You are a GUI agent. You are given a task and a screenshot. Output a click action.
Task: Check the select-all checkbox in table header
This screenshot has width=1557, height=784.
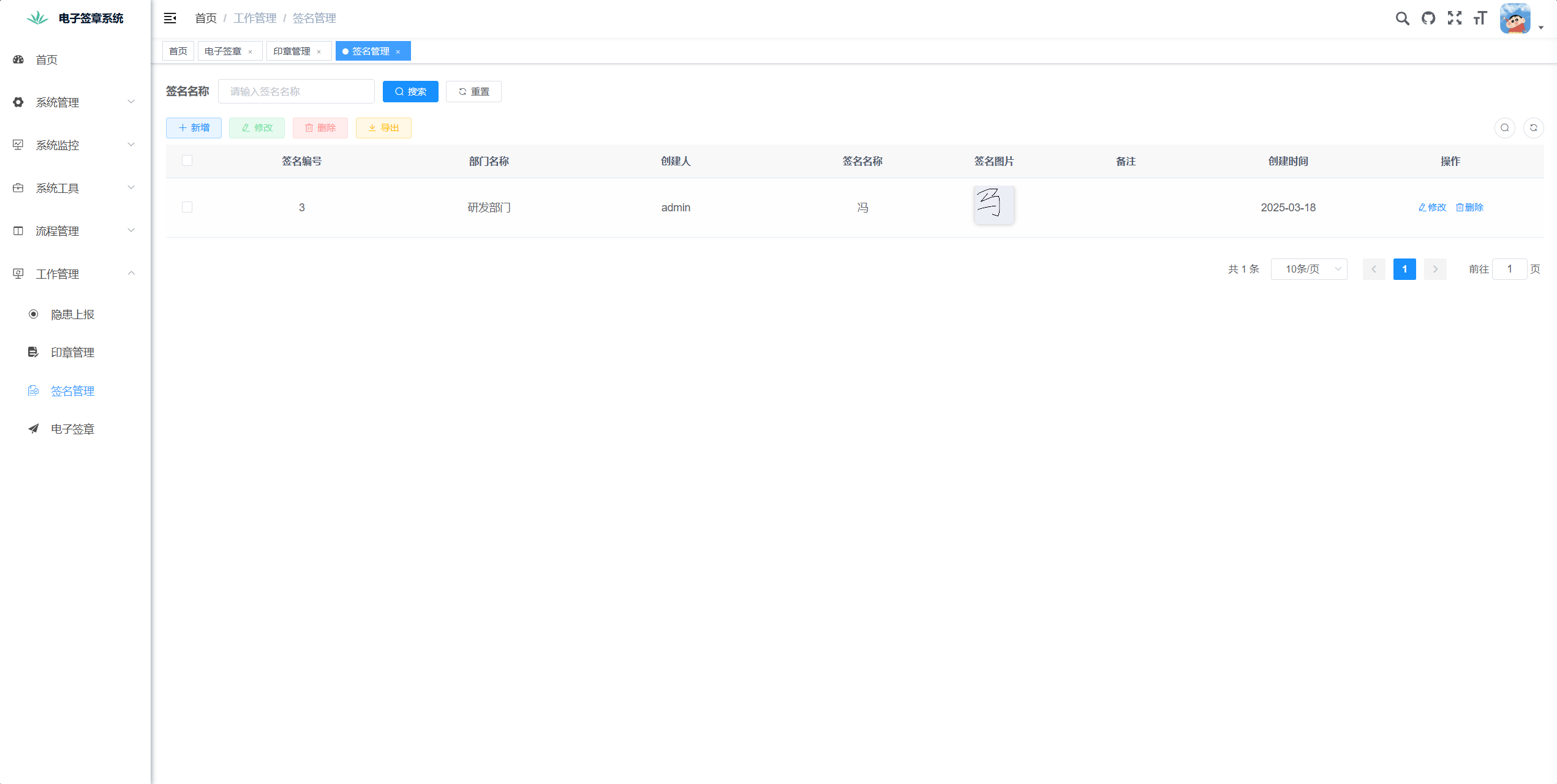tap(187, 160)
